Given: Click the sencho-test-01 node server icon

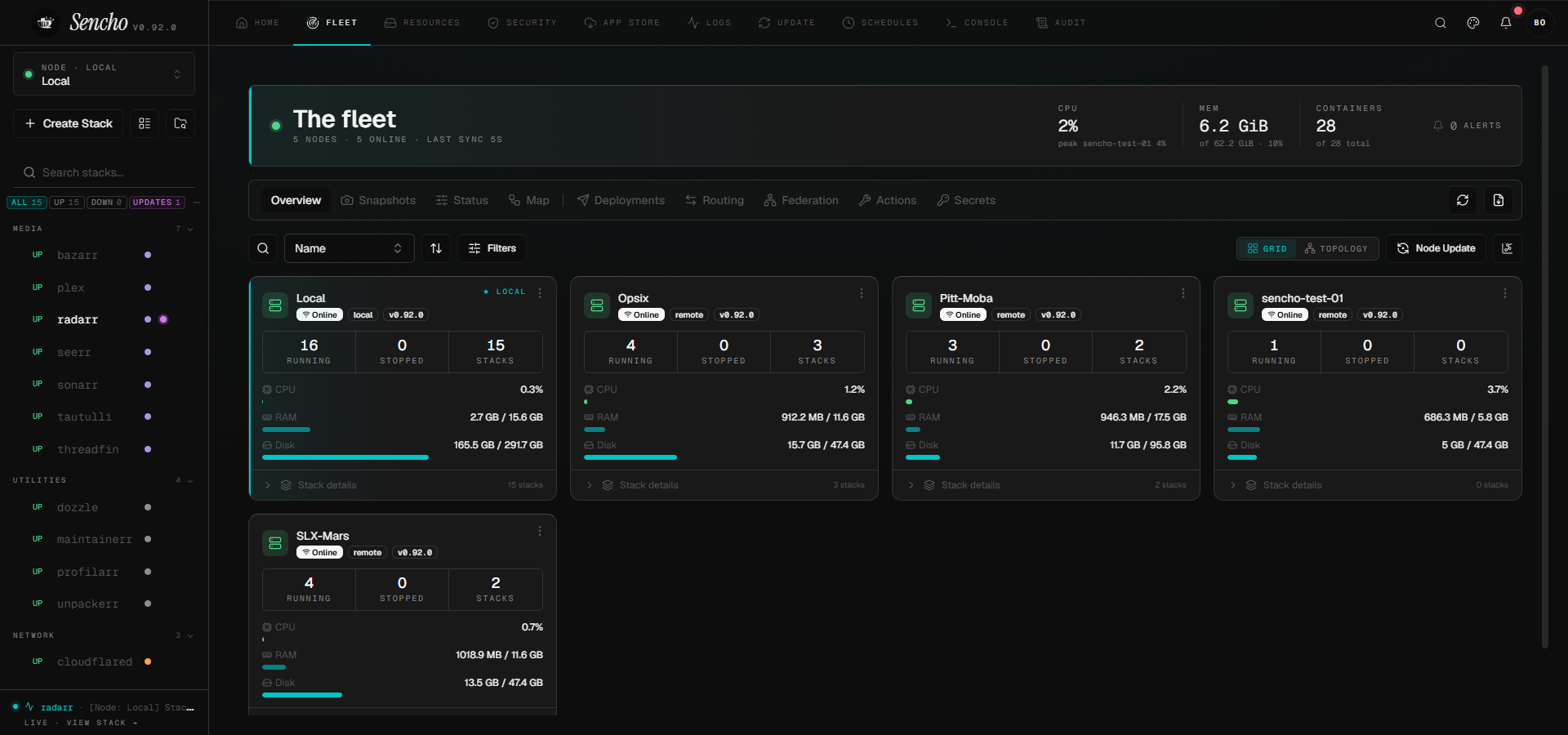Looking at the screenshot, I should click(1241, 305).
